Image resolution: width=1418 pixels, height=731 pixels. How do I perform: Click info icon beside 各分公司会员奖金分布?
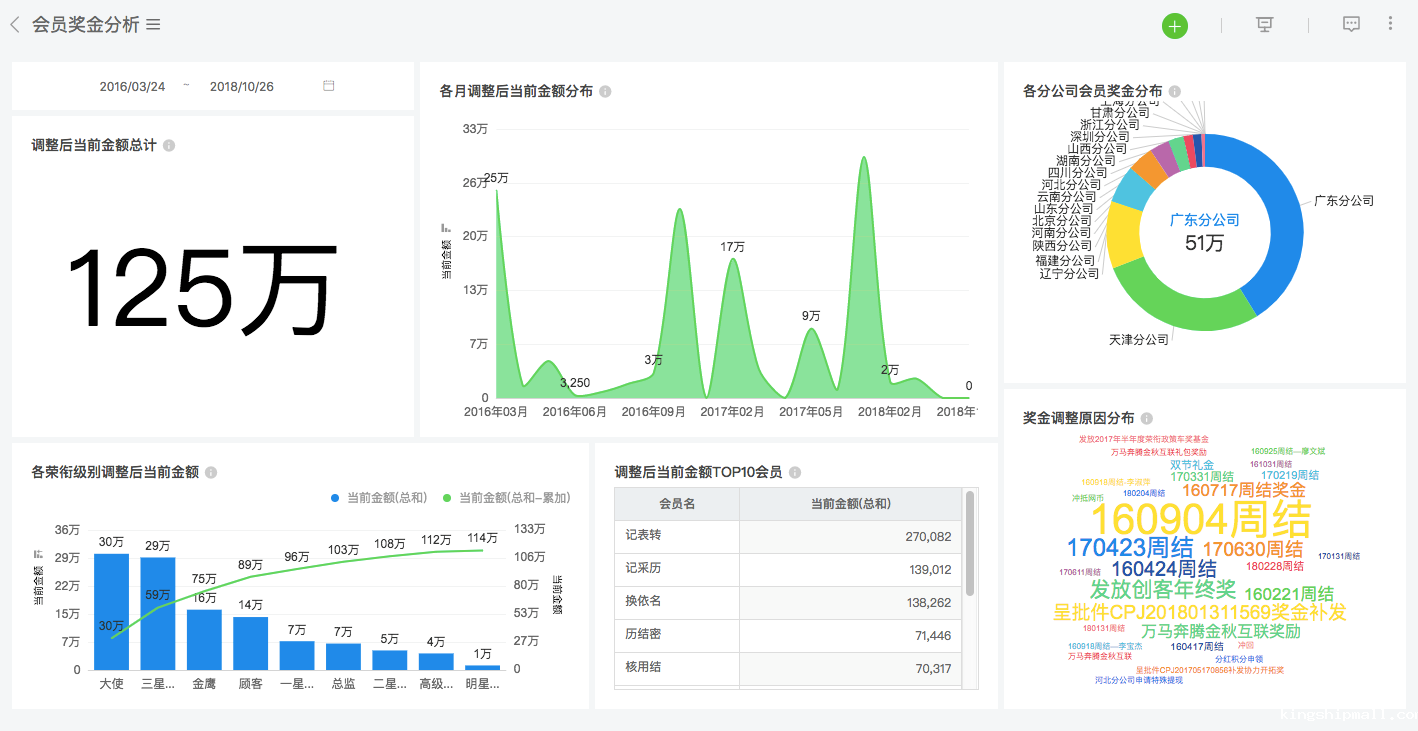click(1174, 92)
